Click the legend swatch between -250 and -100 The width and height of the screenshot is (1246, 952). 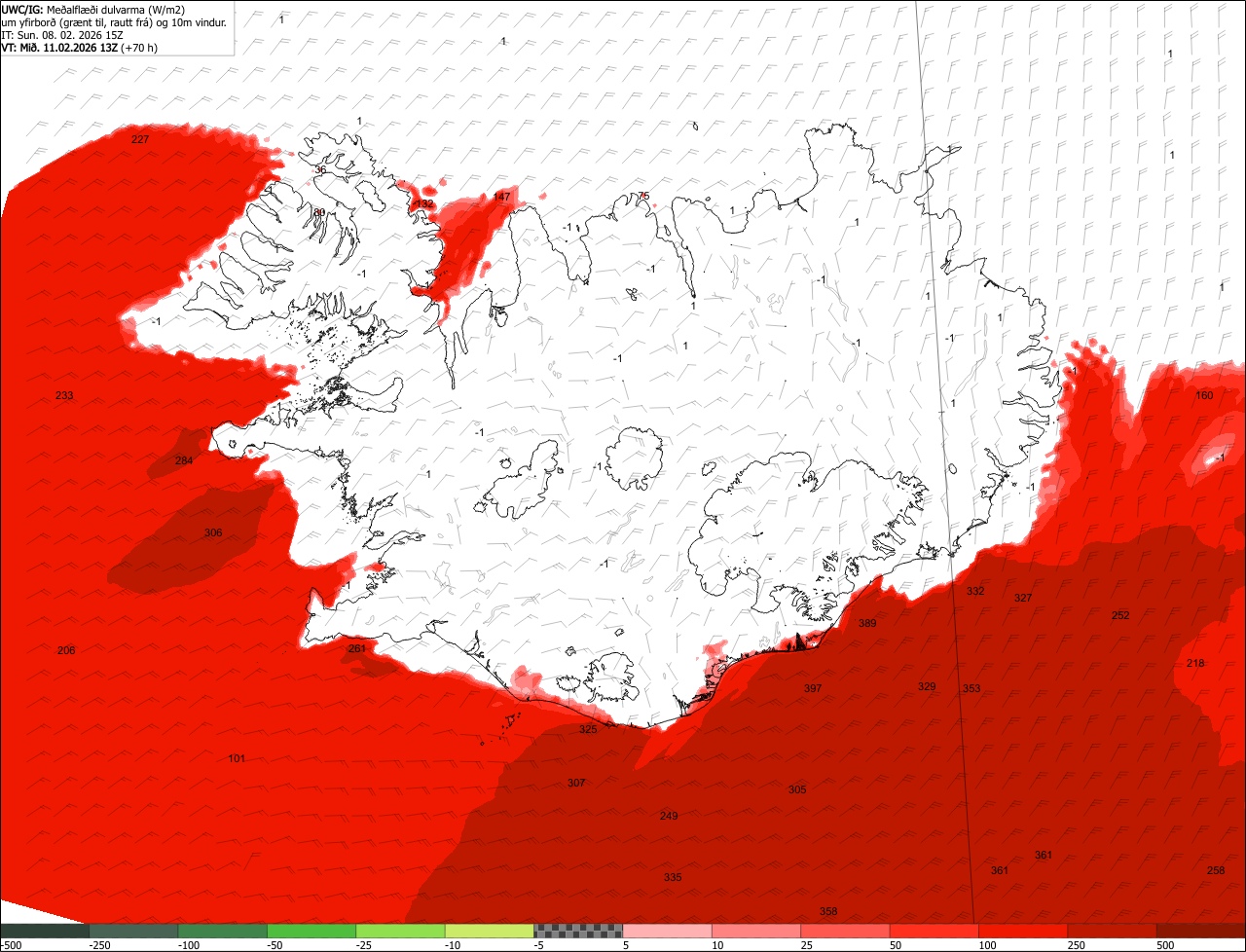133,931
